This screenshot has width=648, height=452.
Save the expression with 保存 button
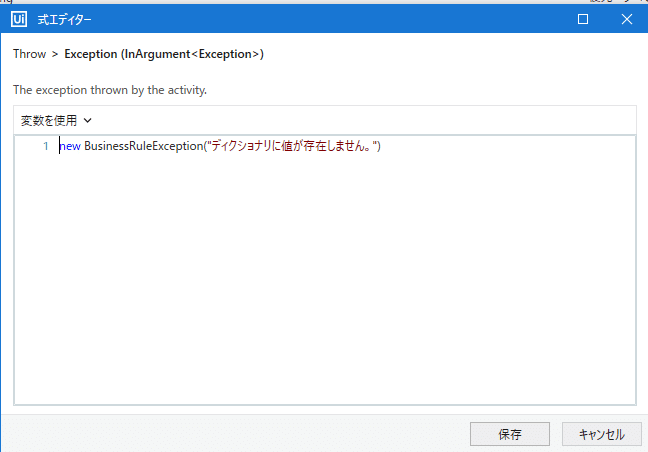(x=510, y=434)
